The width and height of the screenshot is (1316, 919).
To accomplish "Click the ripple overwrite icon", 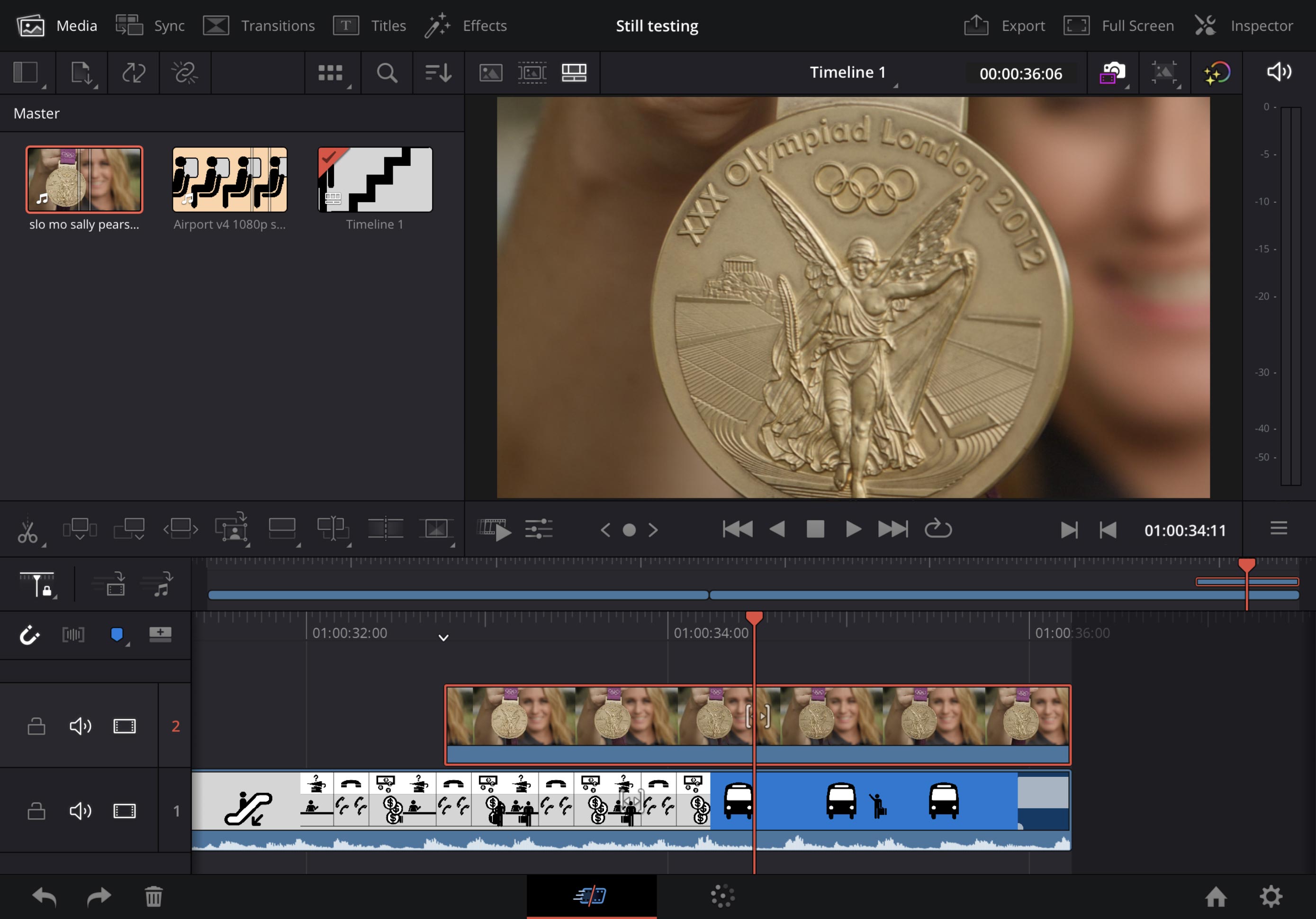I will (x=180, y=529).
